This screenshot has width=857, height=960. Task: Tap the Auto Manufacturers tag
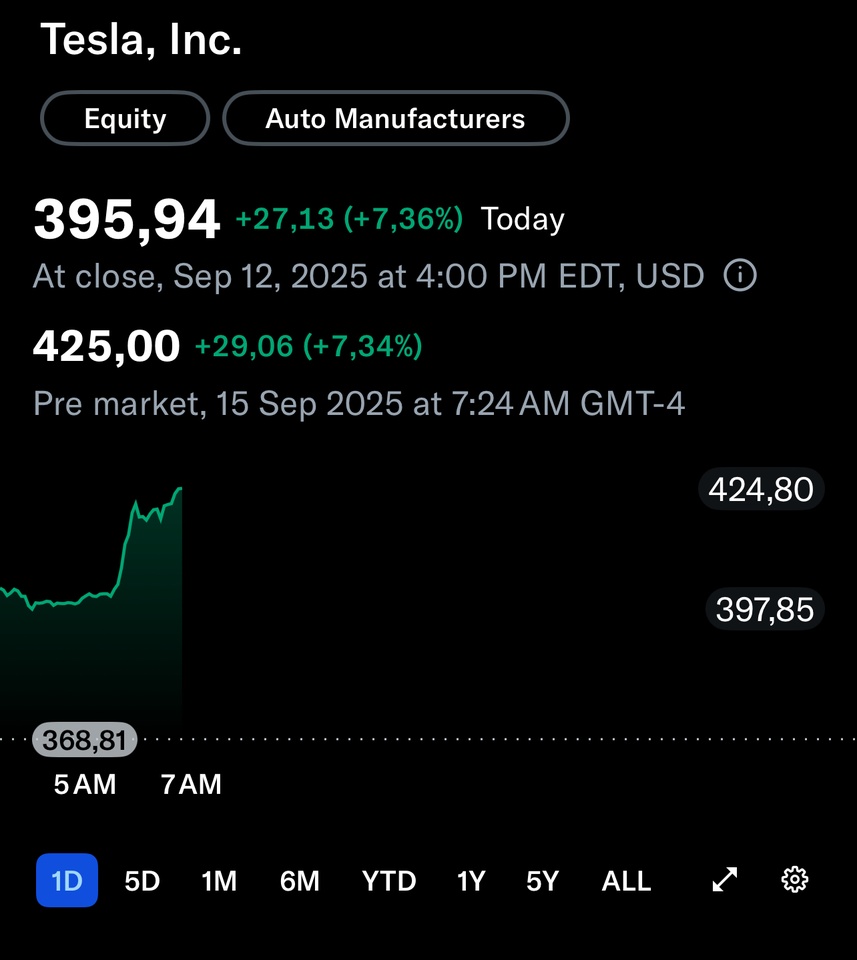coord(395,118)
